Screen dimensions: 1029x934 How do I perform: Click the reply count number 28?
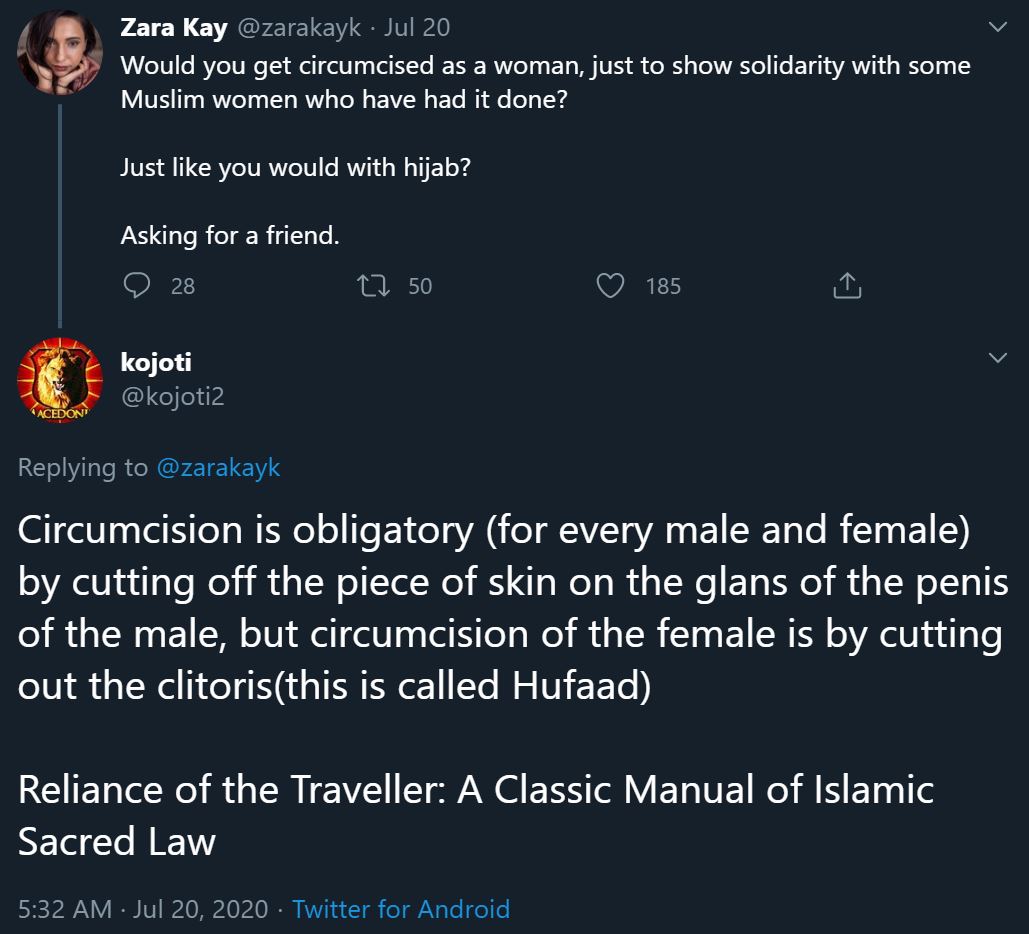point(183,286)
